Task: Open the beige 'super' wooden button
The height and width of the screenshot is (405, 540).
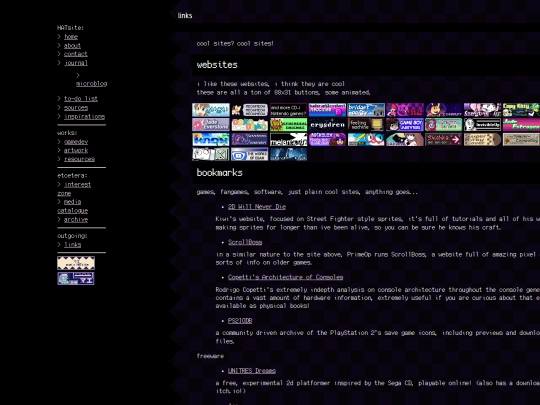Action: (x=482, y=139)
